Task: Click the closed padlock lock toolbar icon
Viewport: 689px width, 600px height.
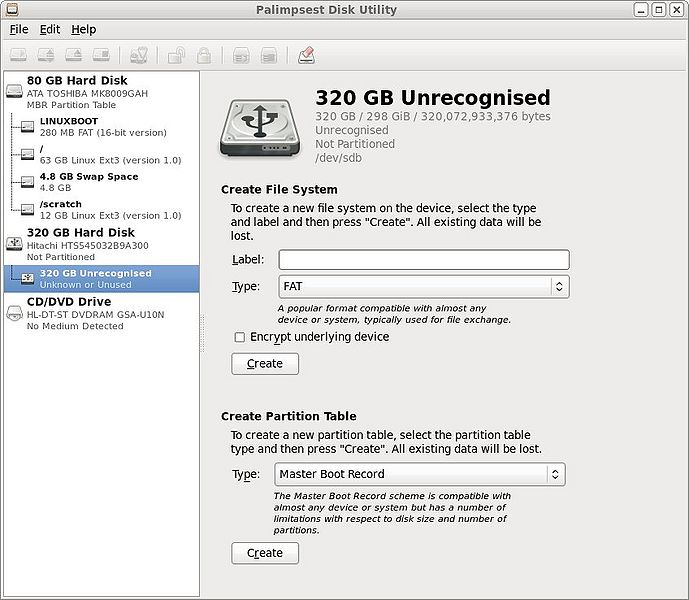Action: 204,55
